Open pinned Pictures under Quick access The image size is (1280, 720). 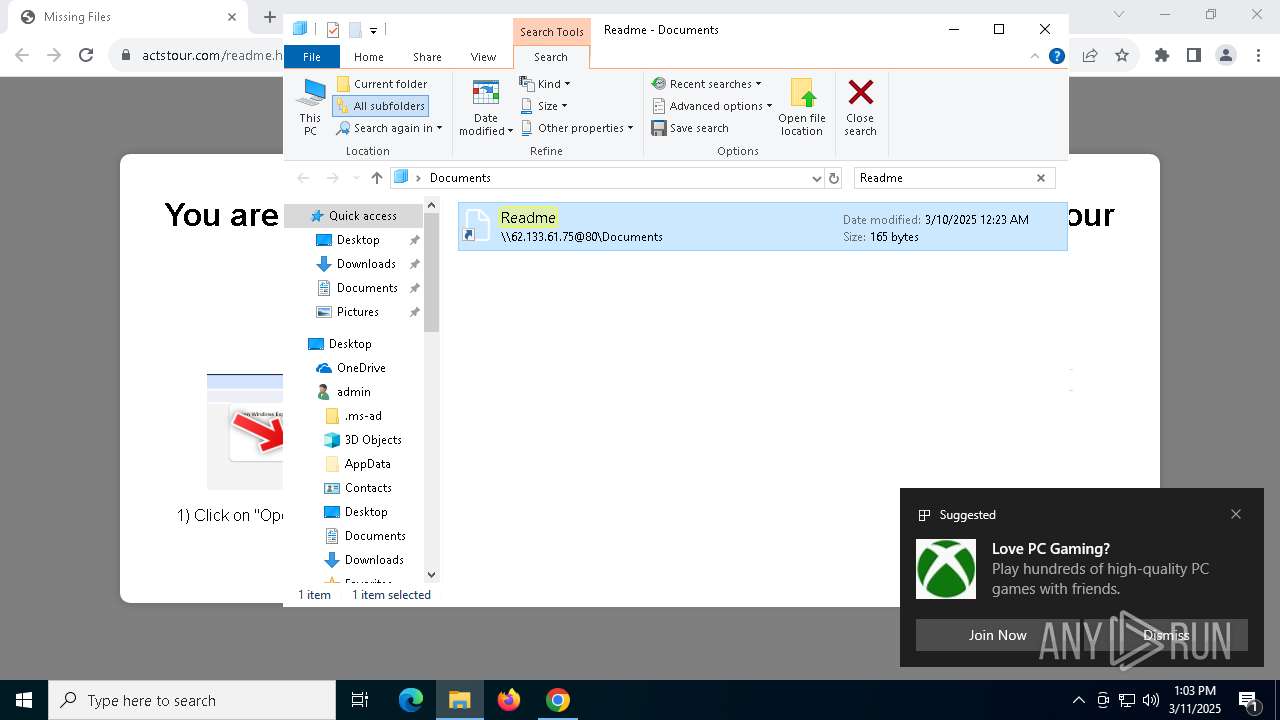[358, 312]
